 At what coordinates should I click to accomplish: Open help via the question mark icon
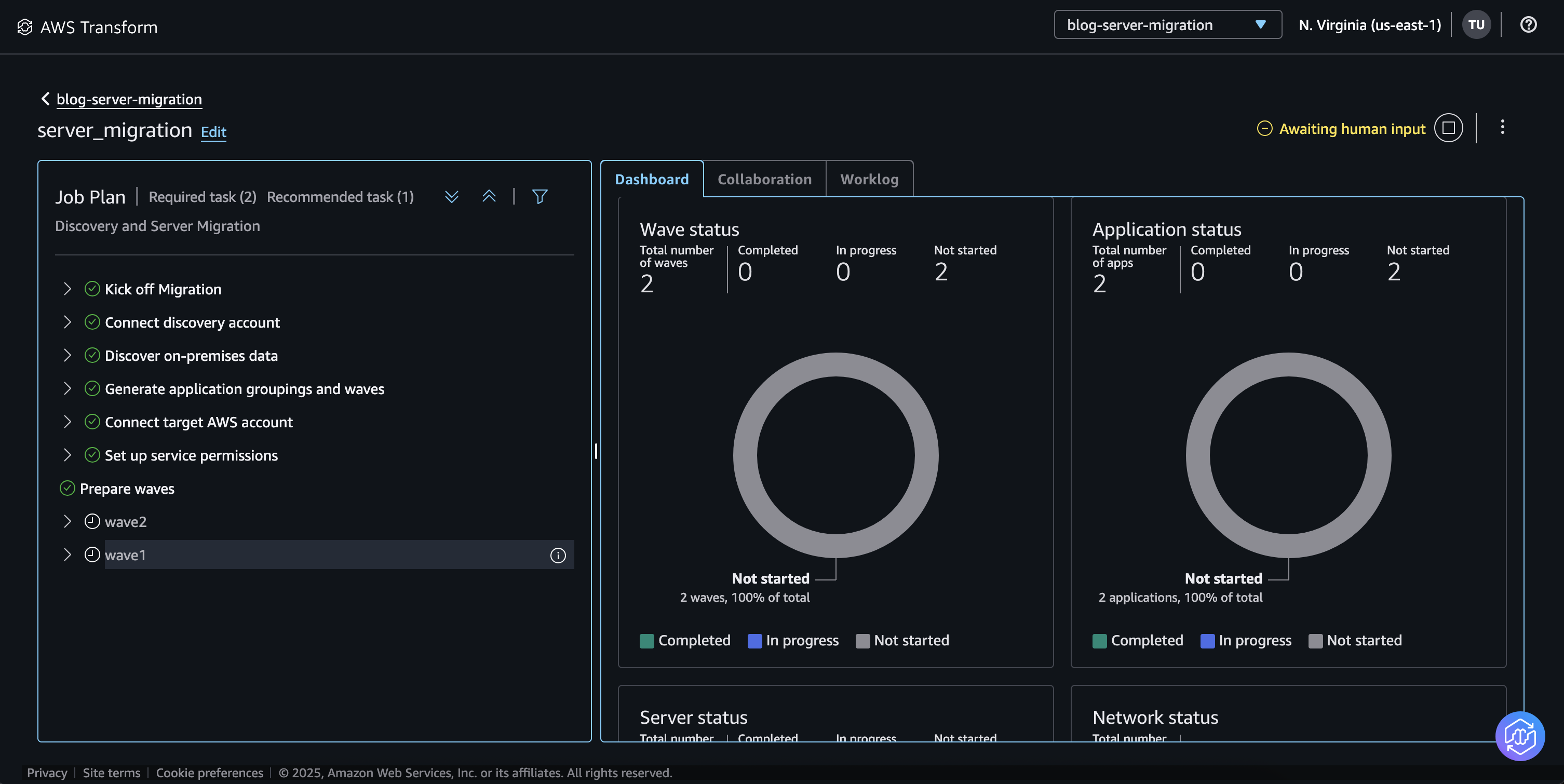(1529, 24)
